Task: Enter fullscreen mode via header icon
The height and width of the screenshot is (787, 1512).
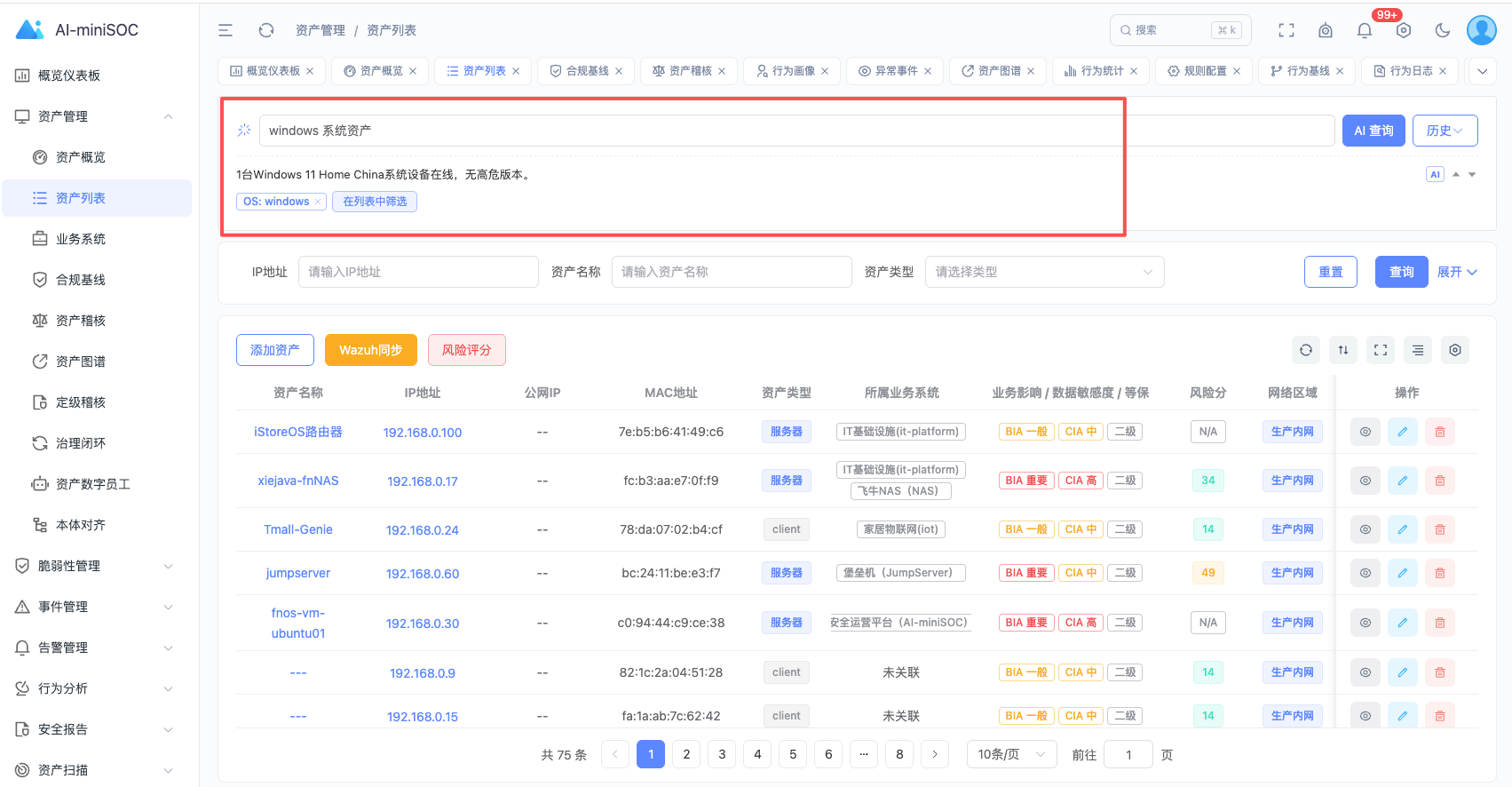Action: pyautogui.click(x=1286, y=30)
